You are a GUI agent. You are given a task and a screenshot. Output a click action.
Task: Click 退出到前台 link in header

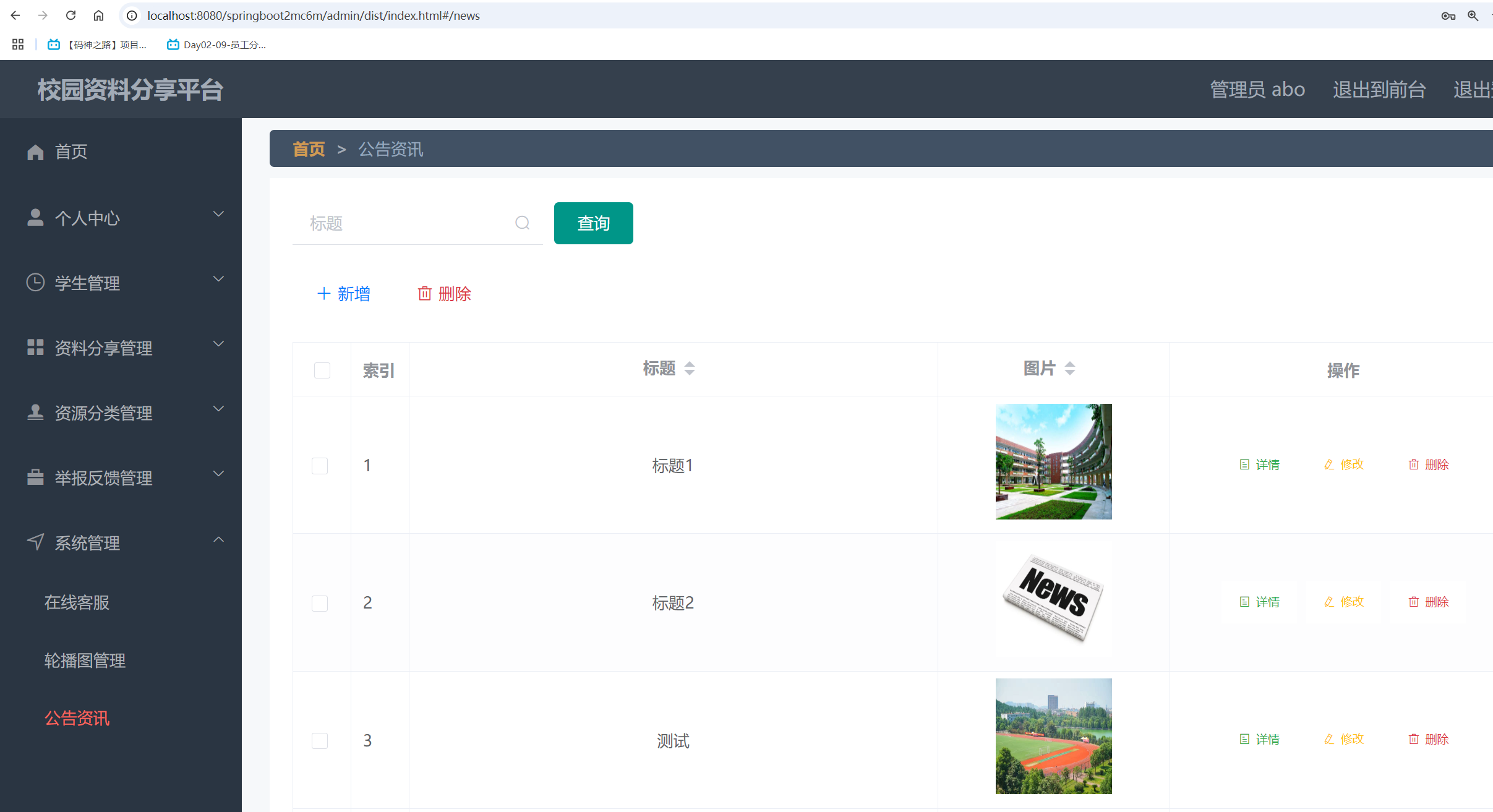pos(1379,90)
